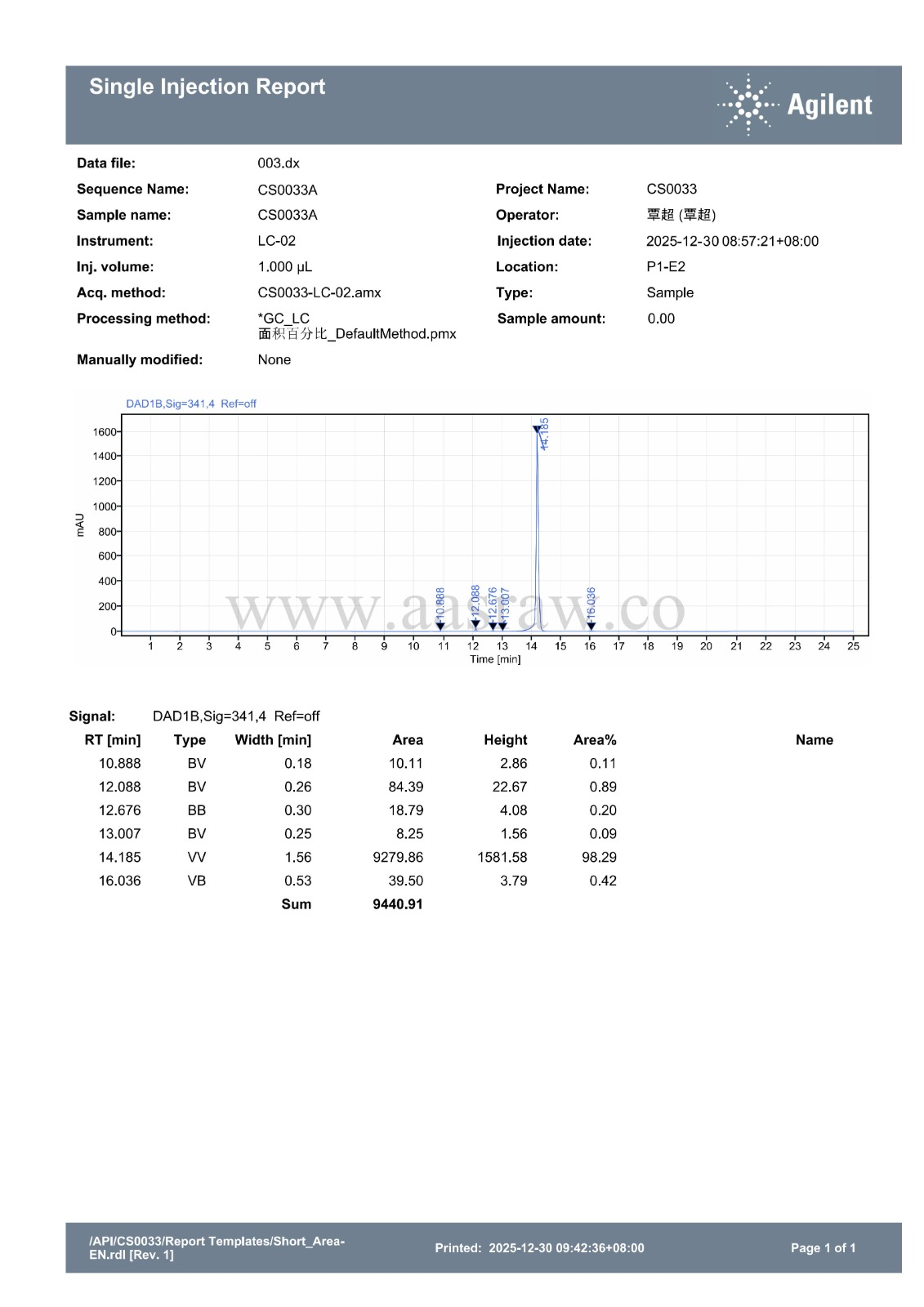Select the Single Injection Report title

click(207, 87)
